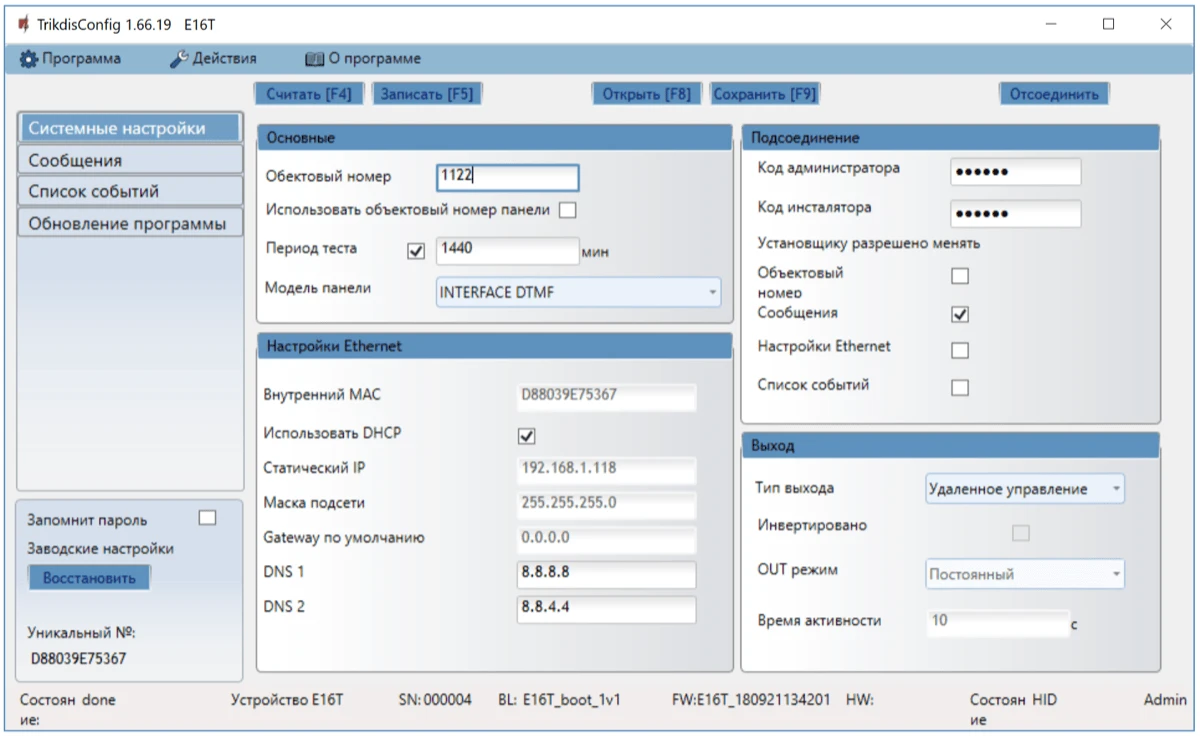Click the DNS 1 input field
The height and width of the screenshot is (737, 1200).
click(x=605, y=574)
